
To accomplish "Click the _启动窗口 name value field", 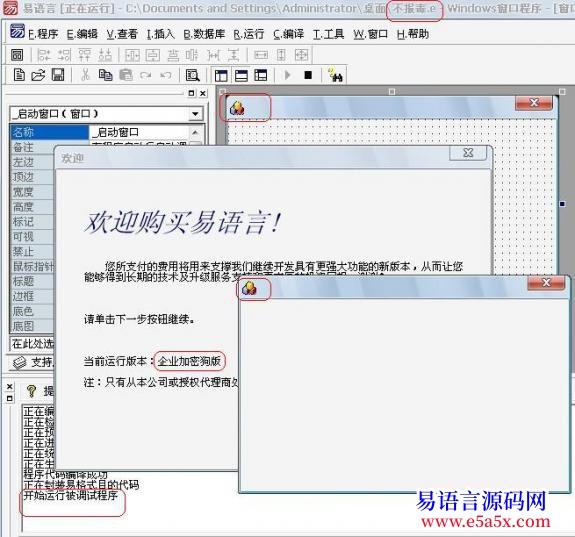I will (139, 132).
